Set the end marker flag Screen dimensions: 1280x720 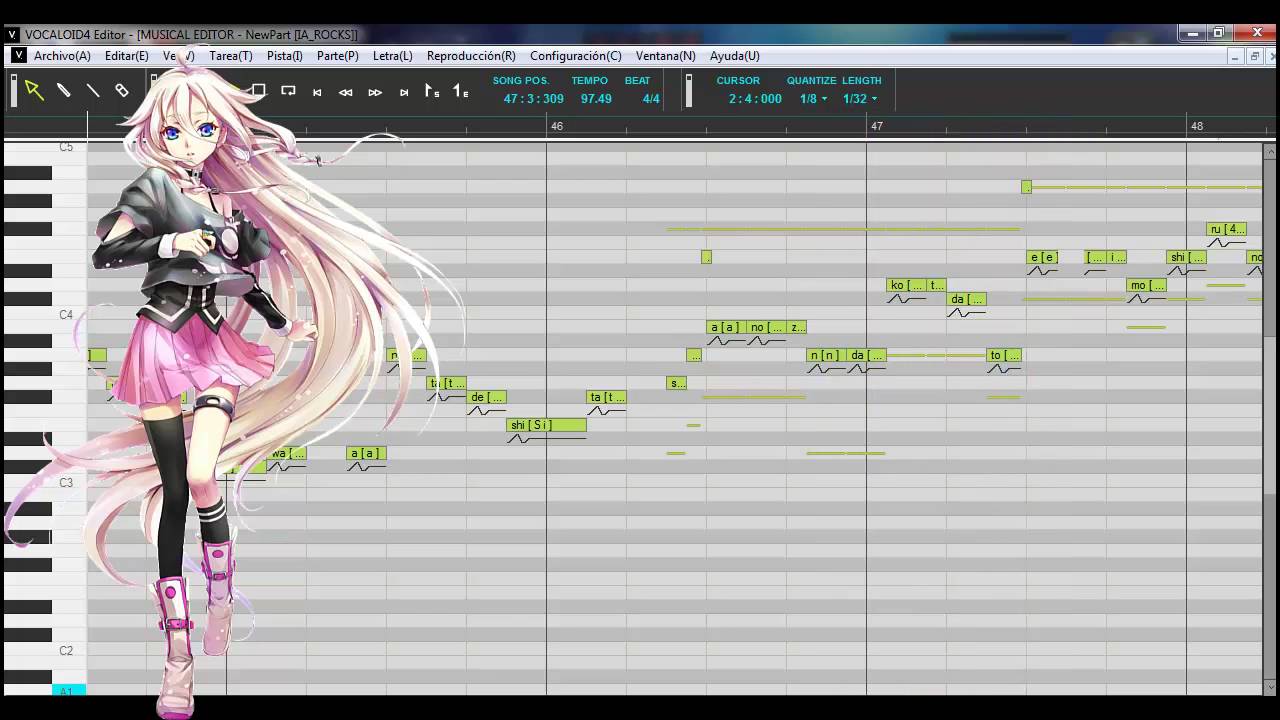coord(461,91)
